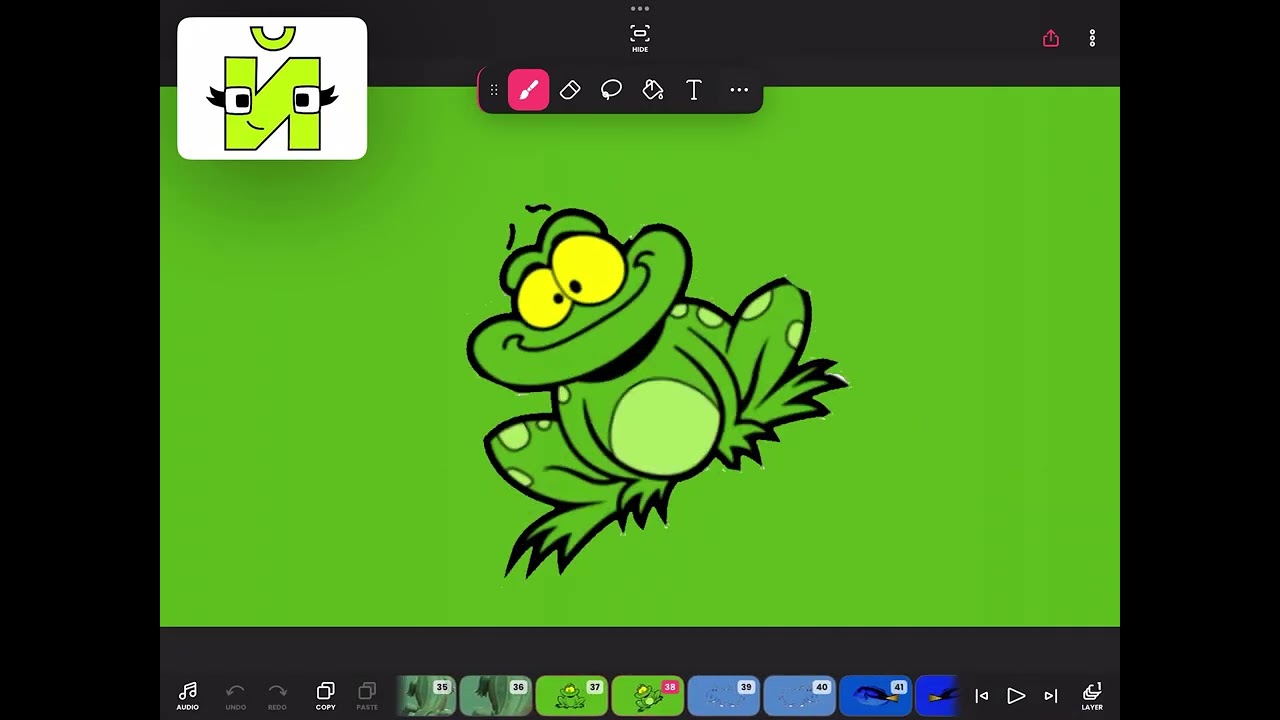Play the animation
The width and height of the screenshot is (1280, 720).
(x=1016, y=696)
